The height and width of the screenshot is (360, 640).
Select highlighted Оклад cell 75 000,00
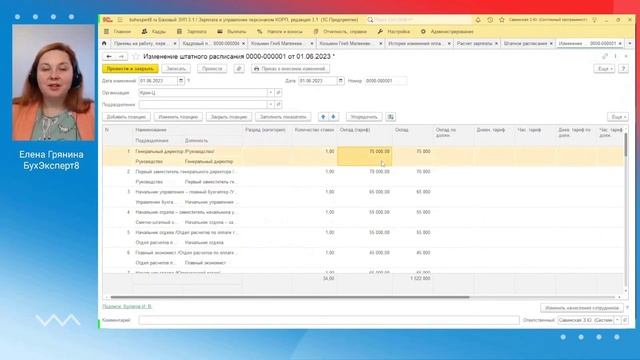[x=364, y=156]
